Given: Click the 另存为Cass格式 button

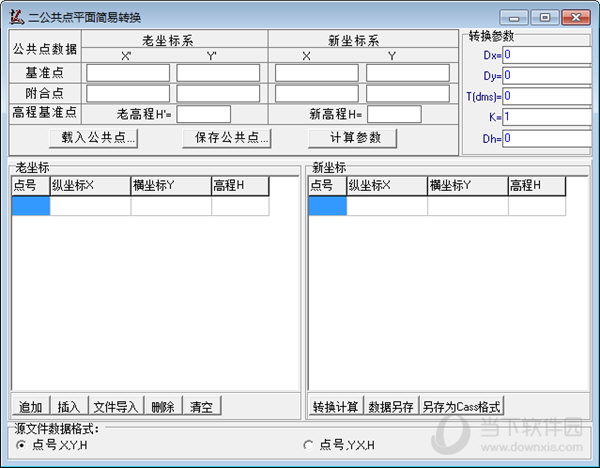Looking at the screenshot, I should pos(461,406).
